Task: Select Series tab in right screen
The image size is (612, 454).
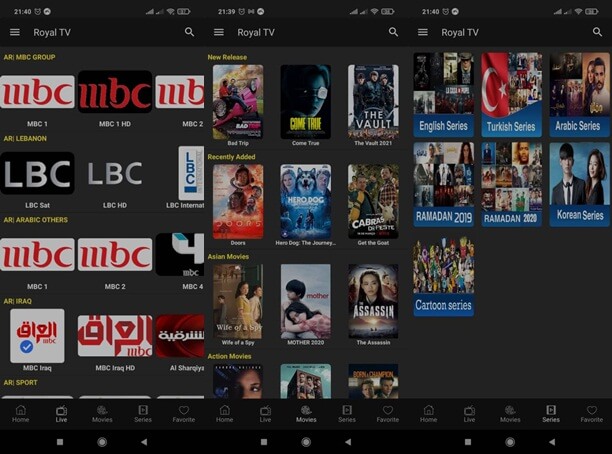Action: coord(551,414)
